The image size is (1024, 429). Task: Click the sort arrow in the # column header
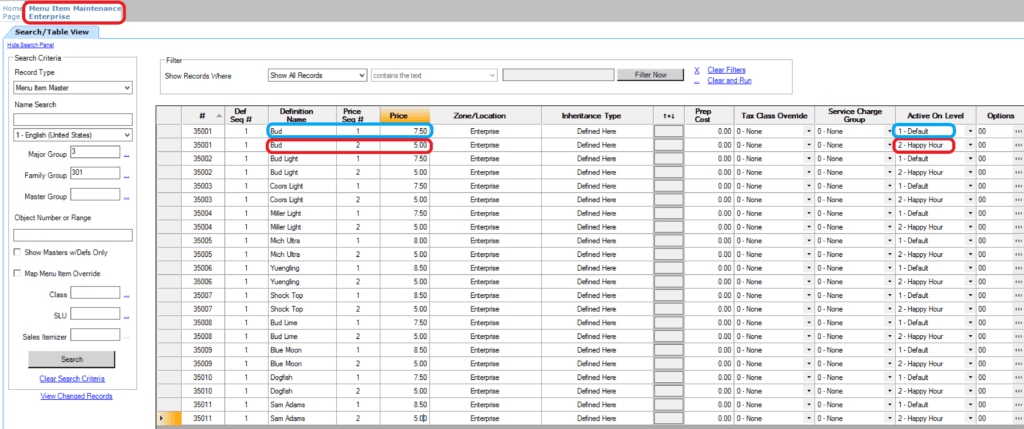click(x=218, y=116)
